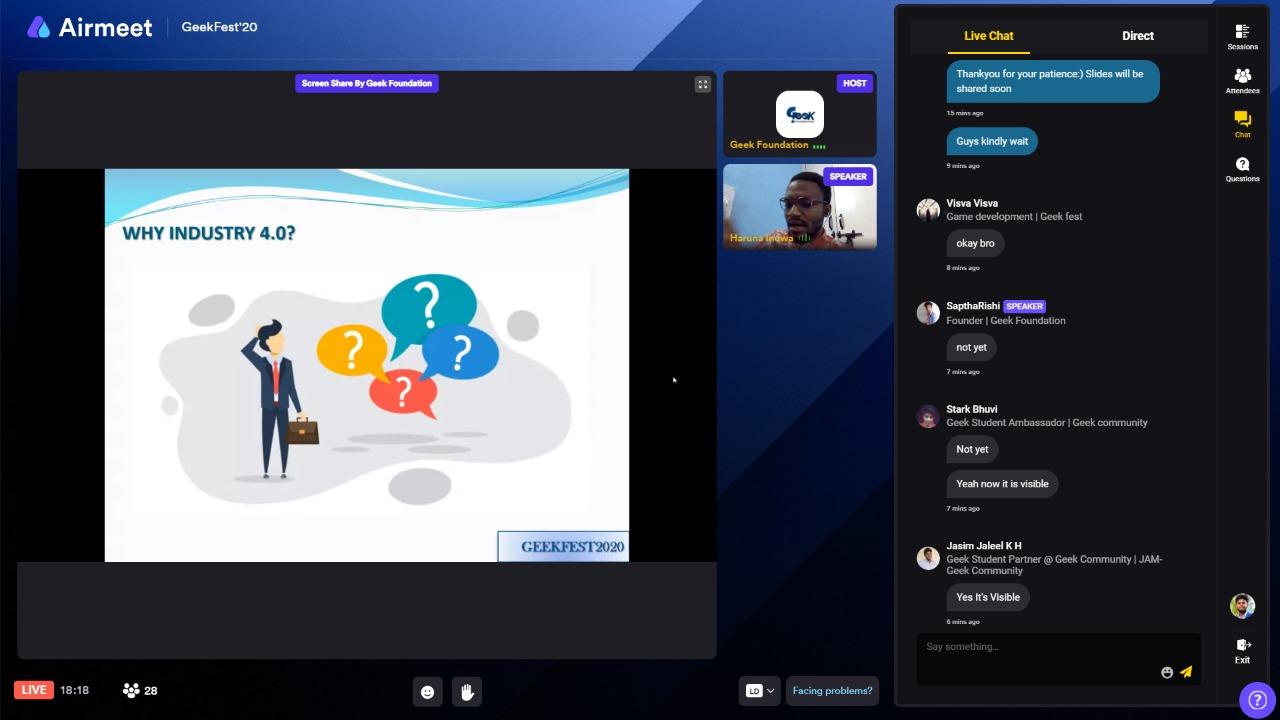Raise your hand using the hand icon
Screen dimensions: 1280x720
click(466, 691)
